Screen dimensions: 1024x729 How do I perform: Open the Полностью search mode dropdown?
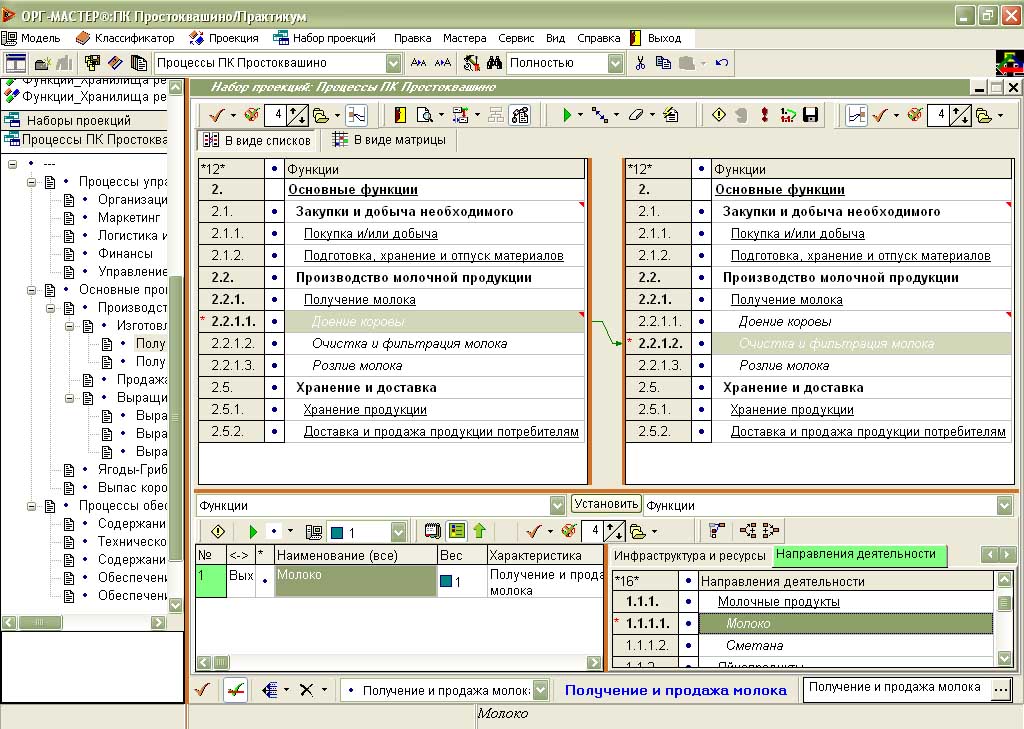coord(615,63)
